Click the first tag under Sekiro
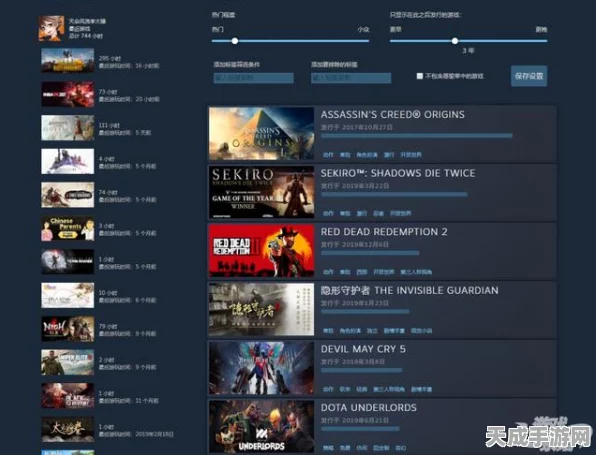596x455 pixels. (x=328, y=213)
